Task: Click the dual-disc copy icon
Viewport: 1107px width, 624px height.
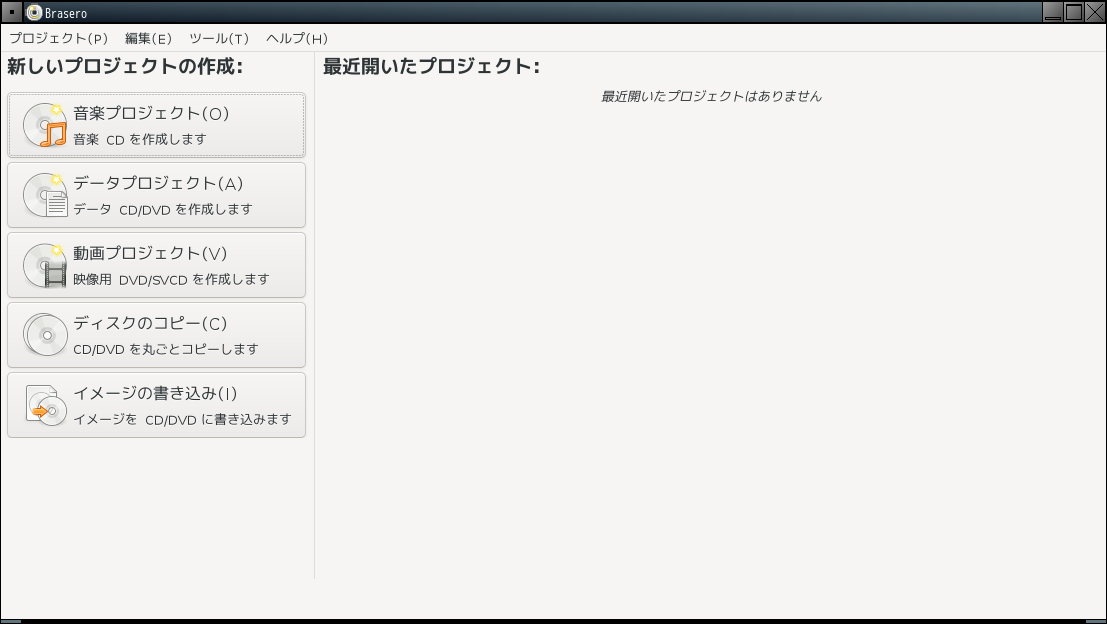Action: 45,335
